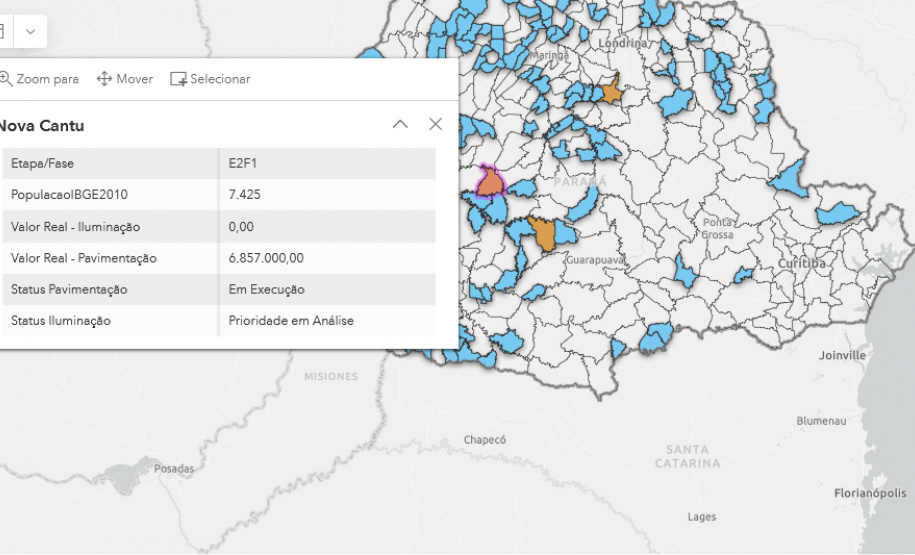915x555 pixels.
Task: Click the Londrina label on map
Action: (x=624, y=44)
